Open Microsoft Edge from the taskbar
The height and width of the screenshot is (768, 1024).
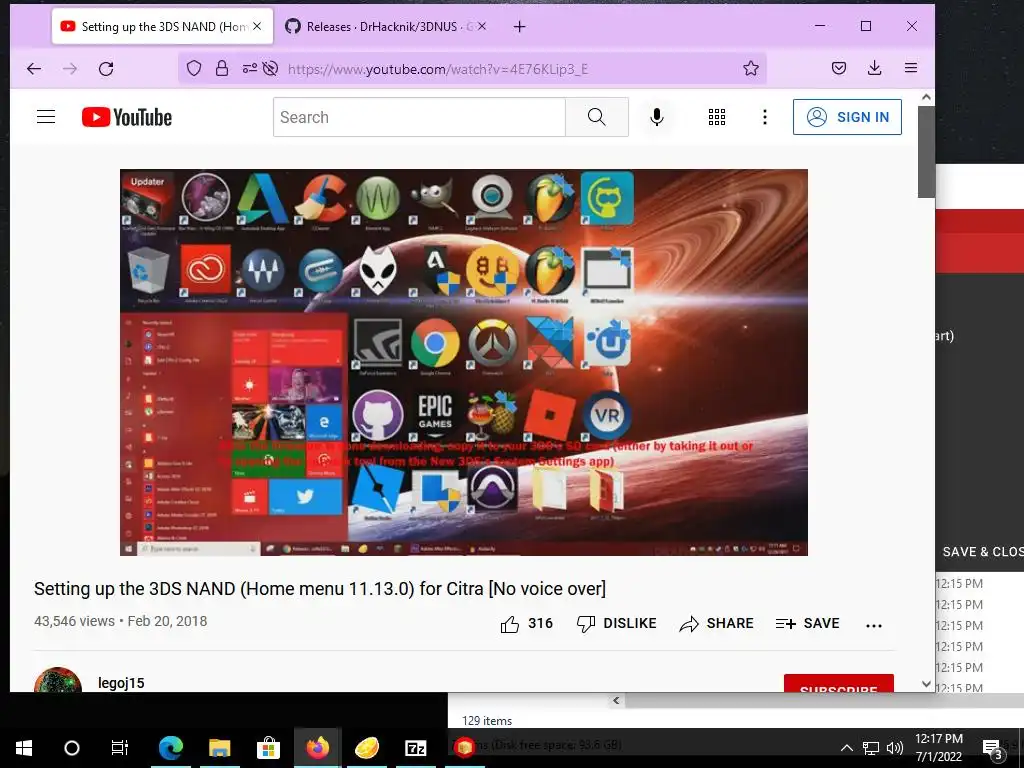[x=171, y=748]
